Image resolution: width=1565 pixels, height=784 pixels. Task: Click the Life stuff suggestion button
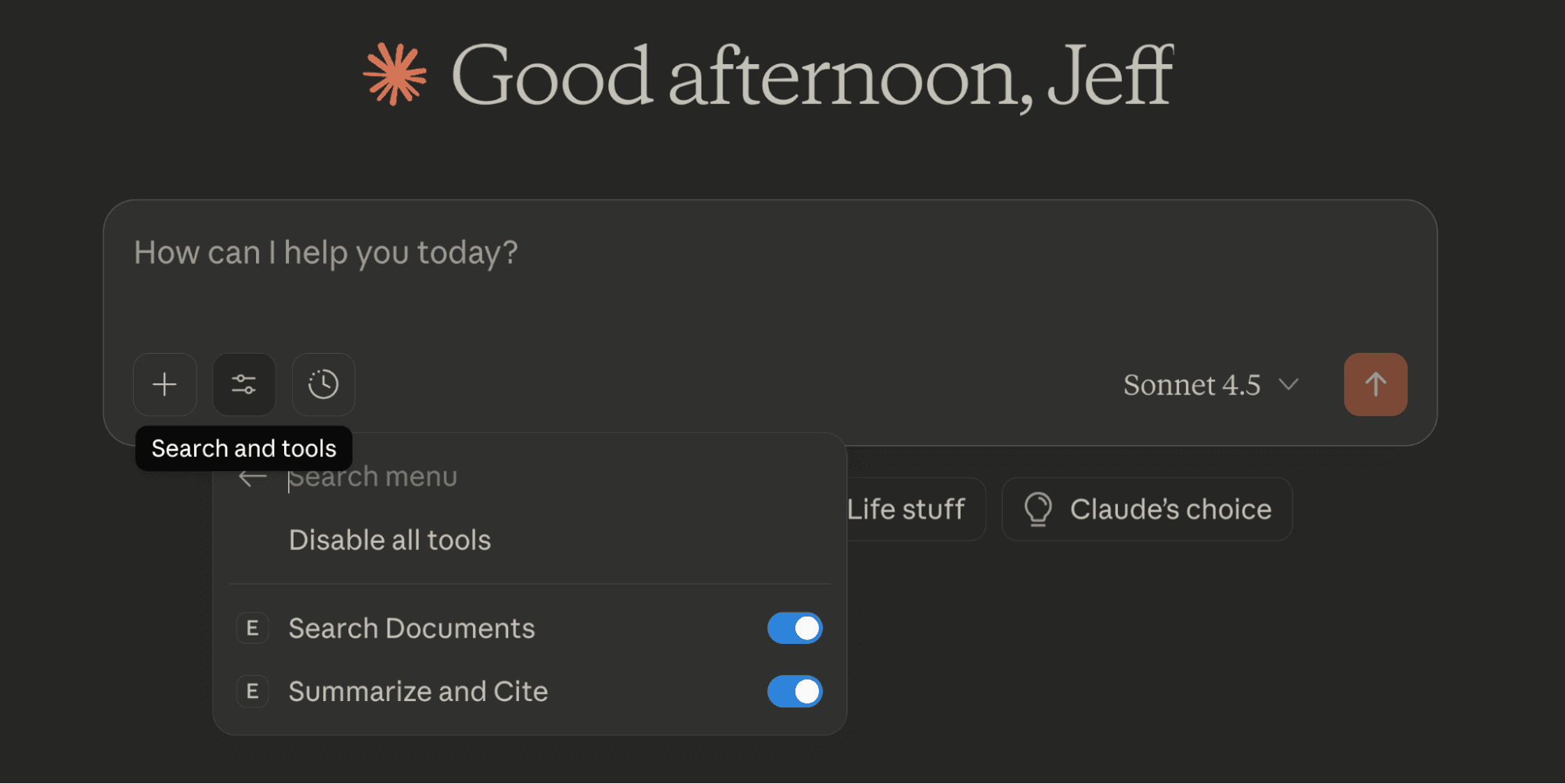pyautogui.click(x=907, y=509)
